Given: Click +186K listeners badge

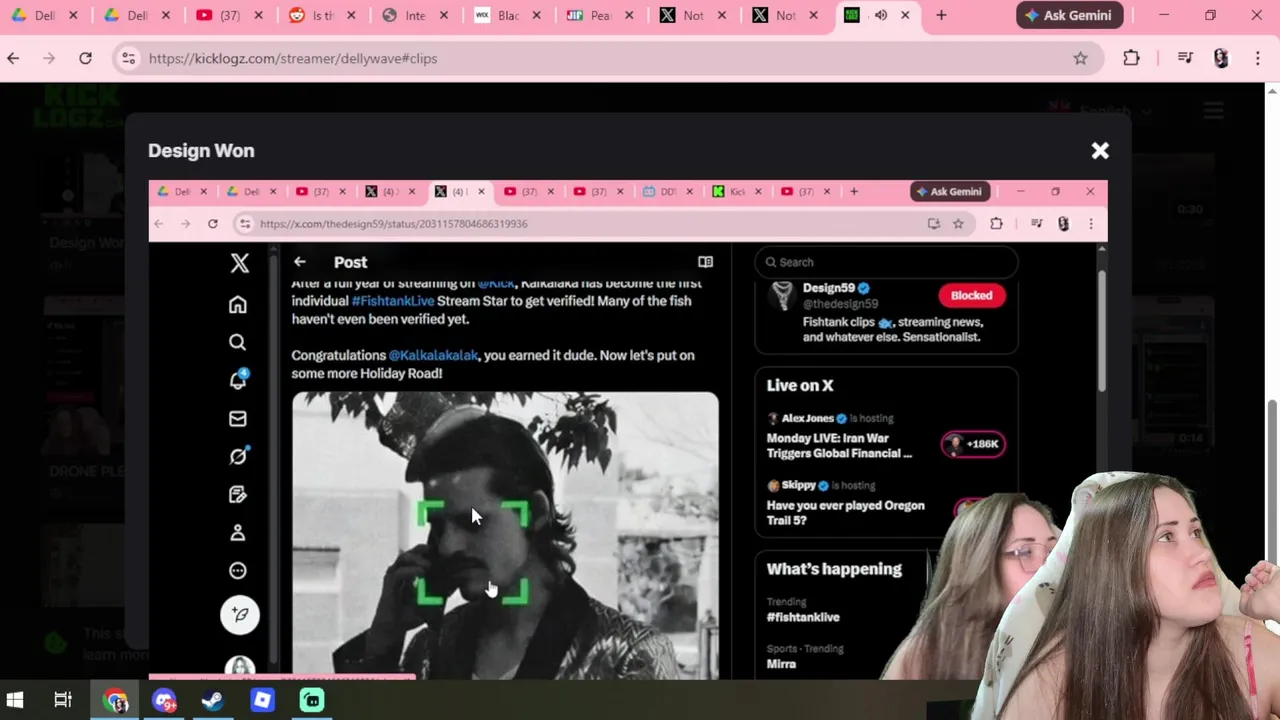Looking at the screenshot, I should point(973,444).
